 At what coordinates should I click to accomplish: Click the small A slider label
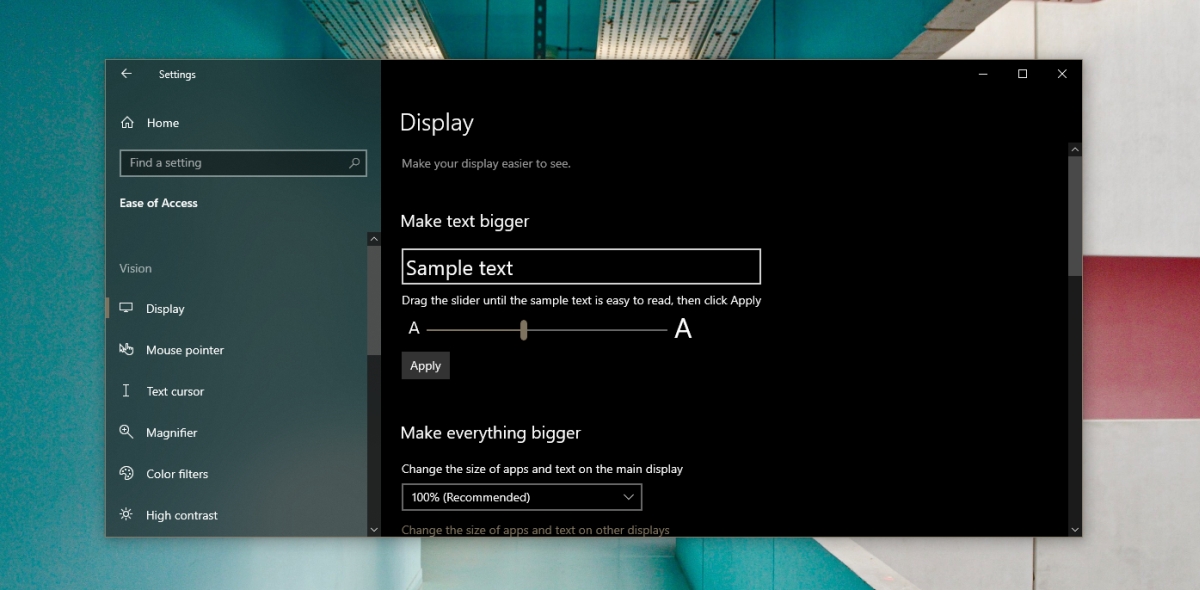pos(414,329)
